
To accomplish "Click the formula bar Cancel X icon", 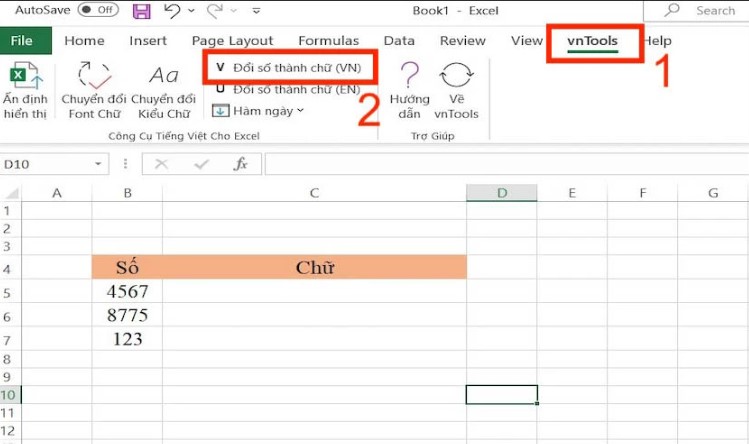I will coord(161,164).
